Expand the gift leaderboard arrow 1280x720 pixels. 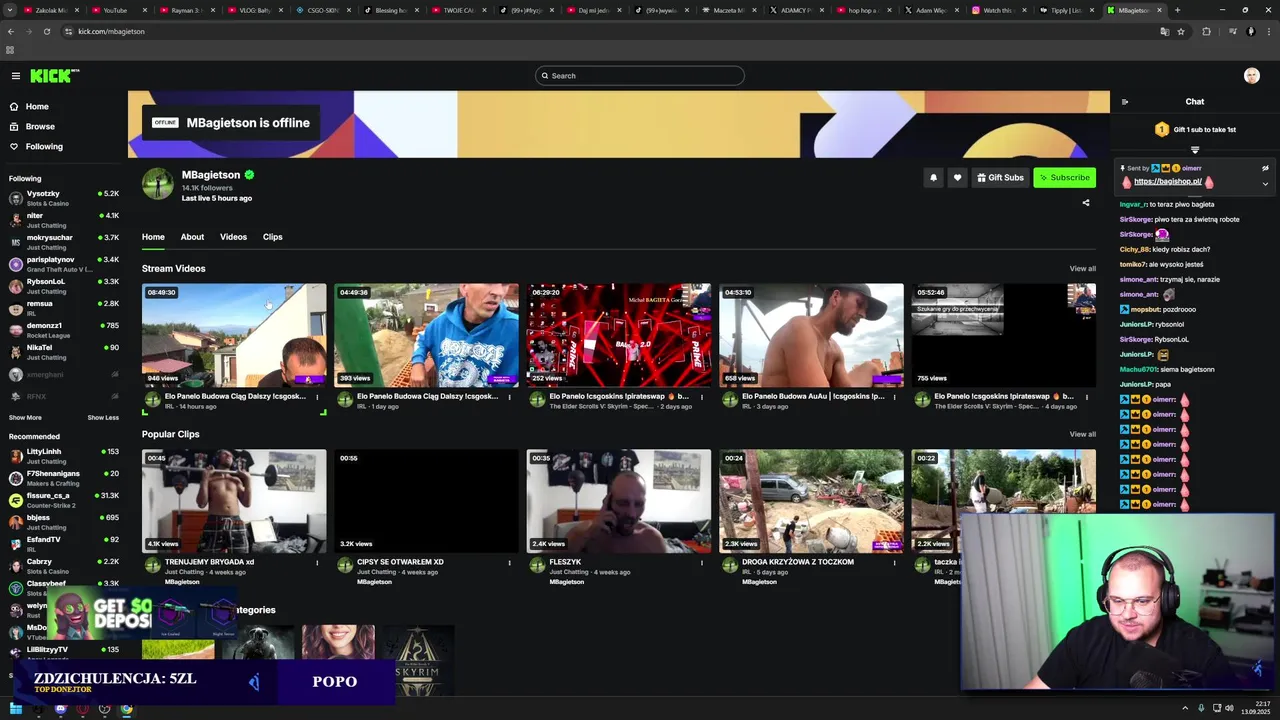point(1194,150)
